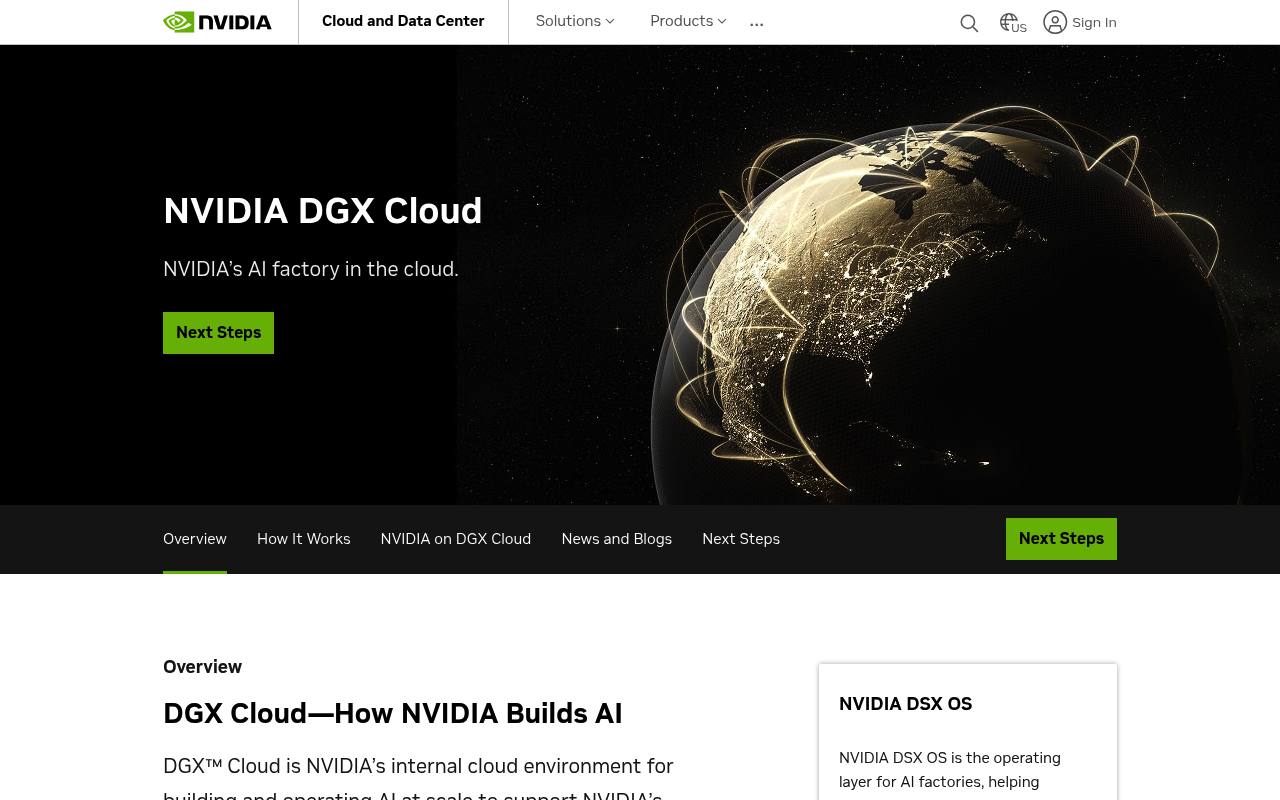Select the NVIDIA DGX Cloud heading

323,211
